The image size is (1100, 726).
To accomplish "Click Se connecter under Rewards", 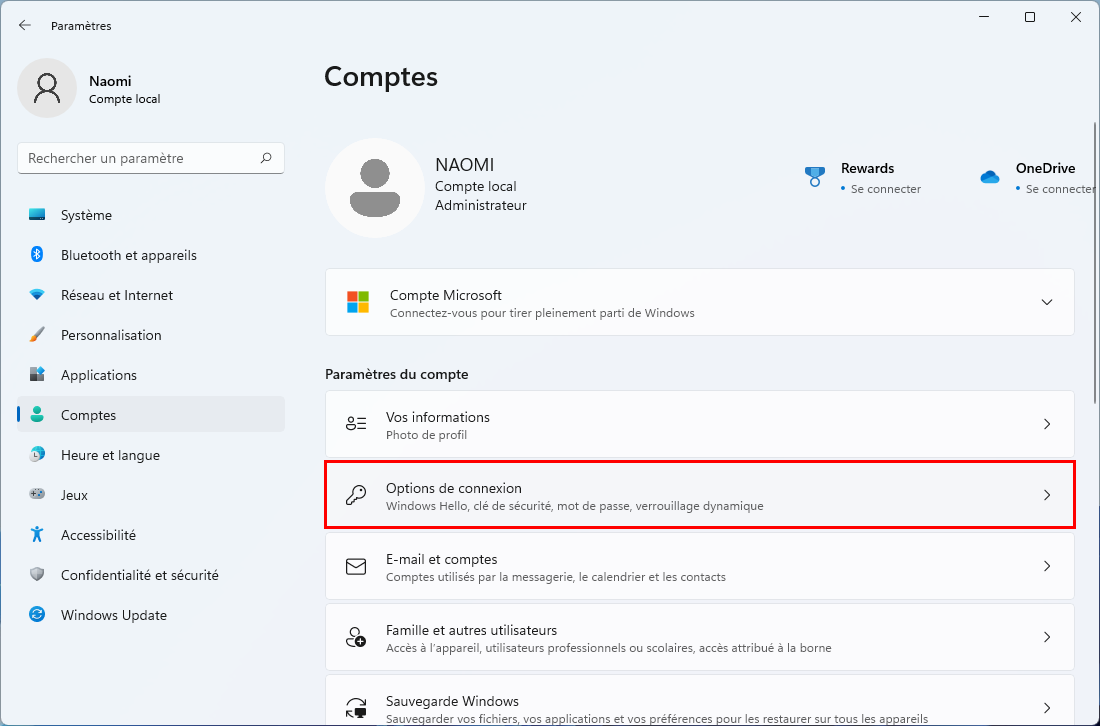I will (x=885, y=189).
